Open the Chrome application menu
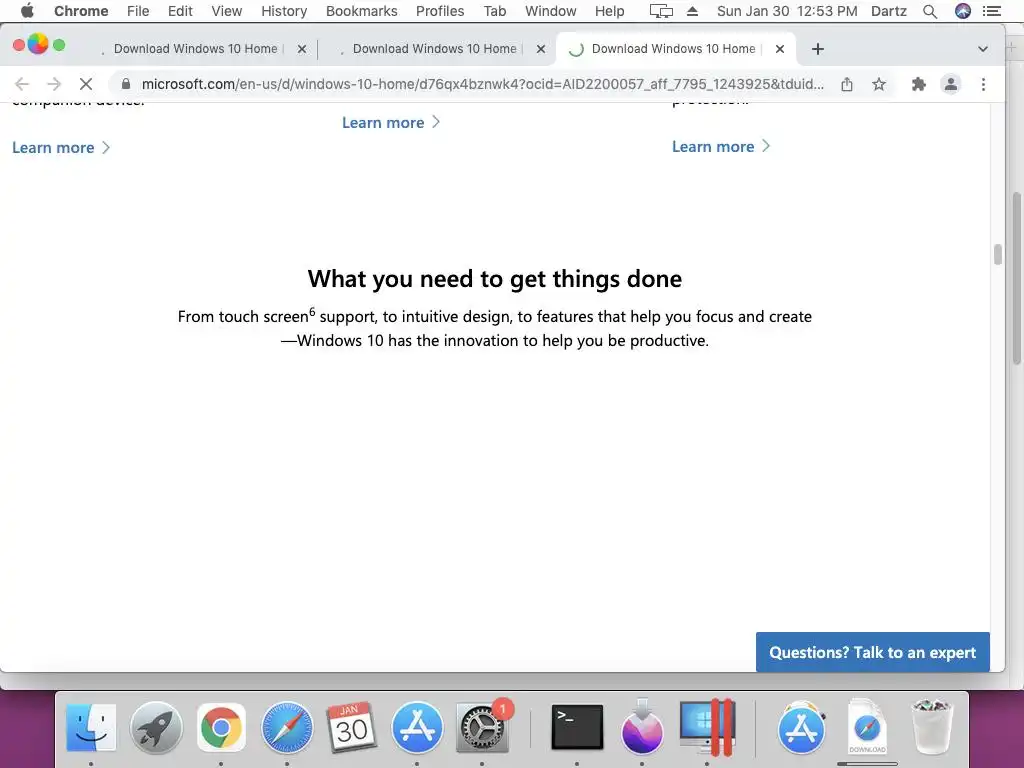Screen dimensions: 1024x768 pyautogui.click(x=81, y=11)
